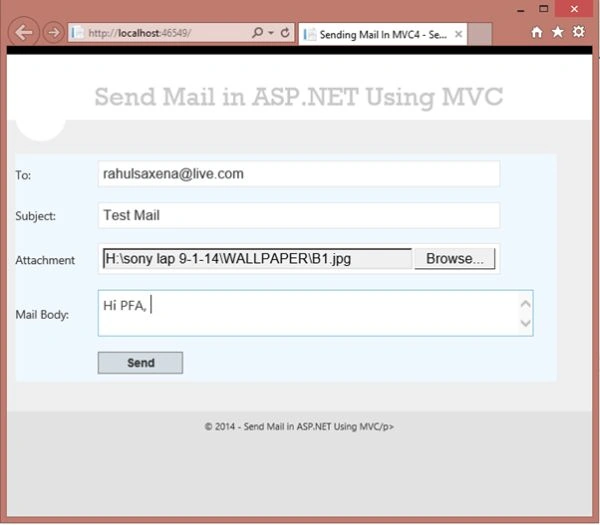The width and height of the screenshot is (600, 525).
Task: Click the Send button
Action: (x=140, y=363)
